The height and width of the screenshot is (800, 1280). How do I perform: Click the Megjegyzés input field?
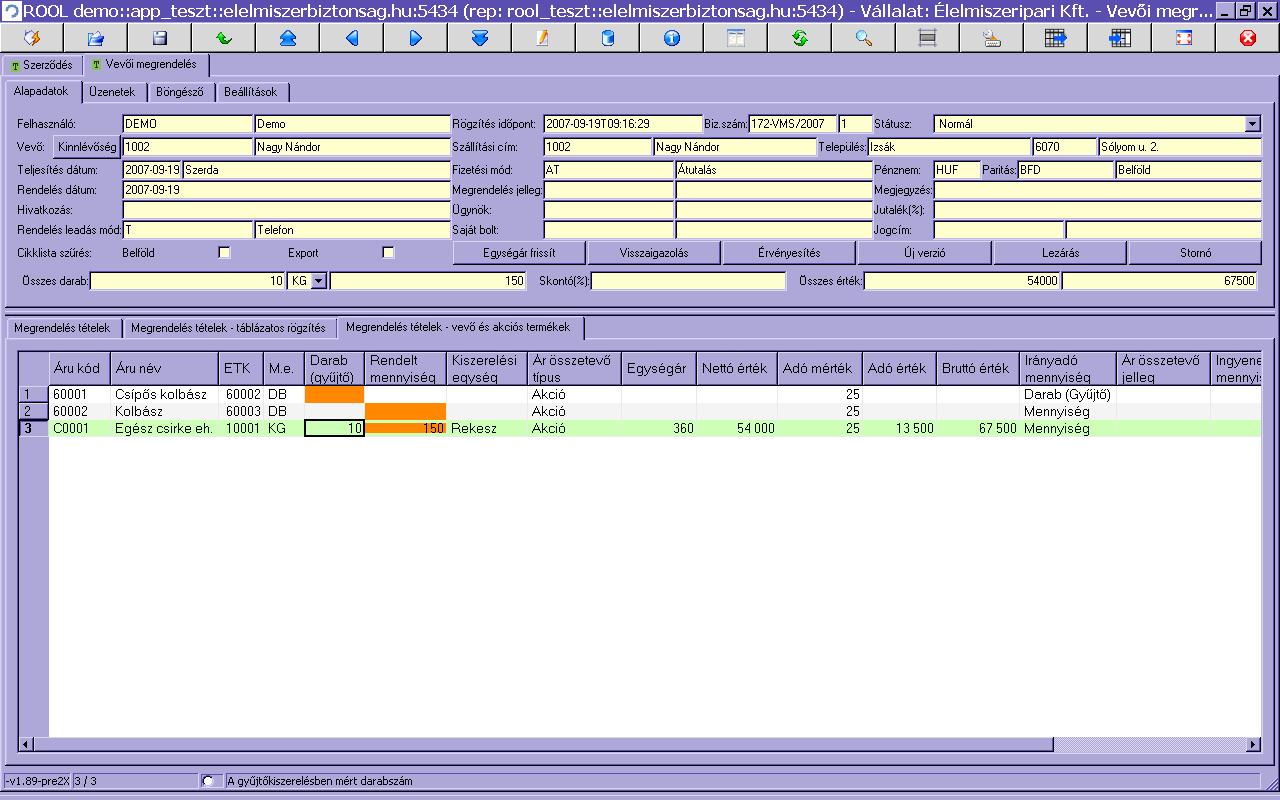1098,190
